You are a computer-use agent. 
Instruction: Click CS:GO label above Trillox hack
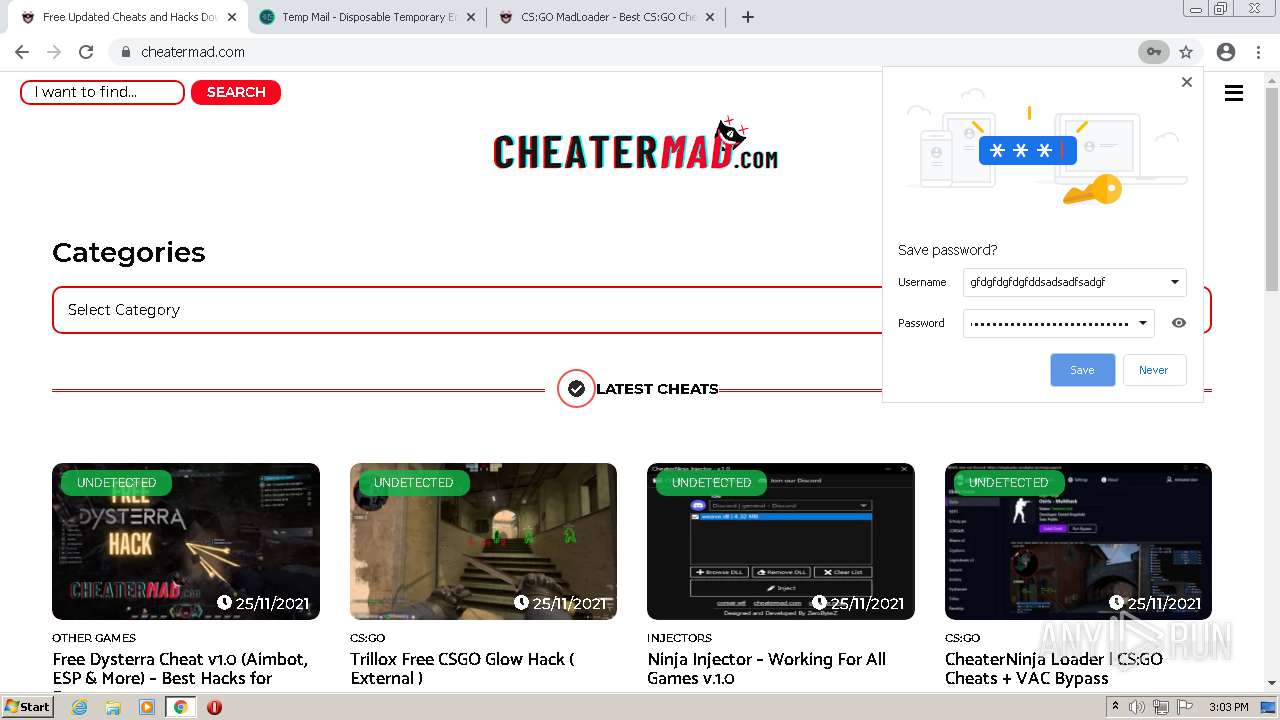367,638
